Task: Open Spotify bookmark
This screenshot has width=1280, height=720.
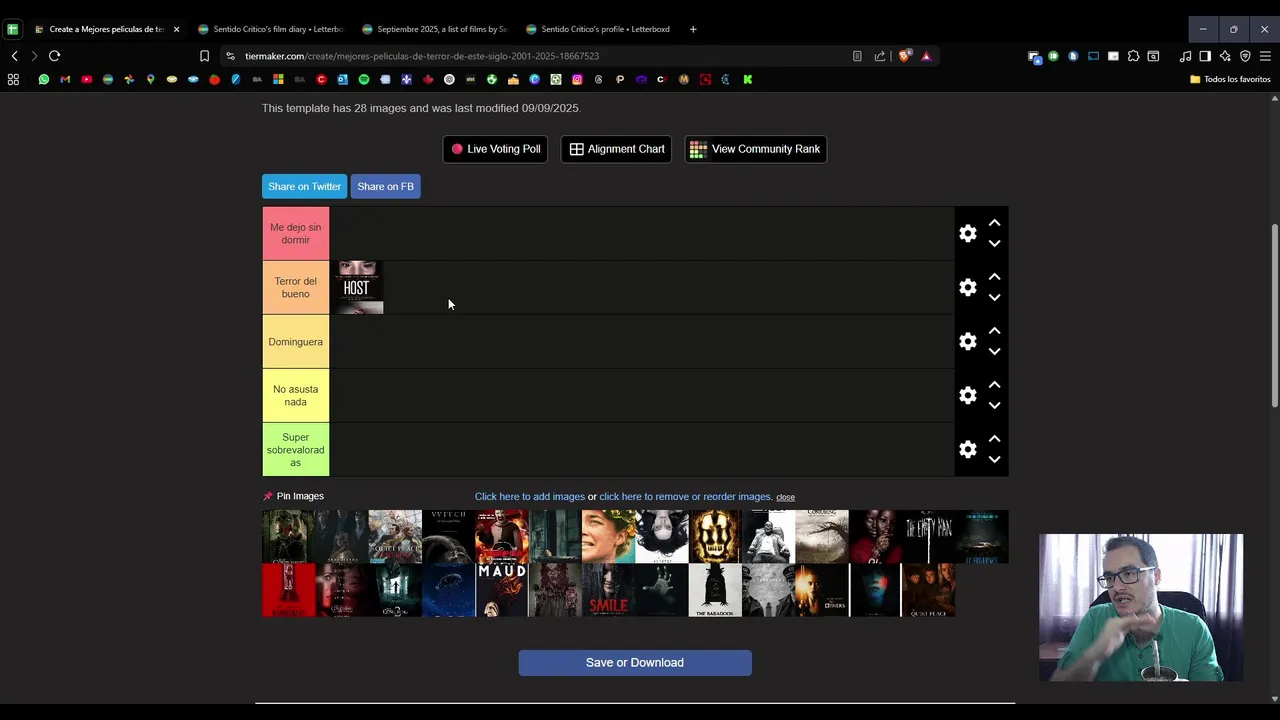Action: click(x=364, y=79)
